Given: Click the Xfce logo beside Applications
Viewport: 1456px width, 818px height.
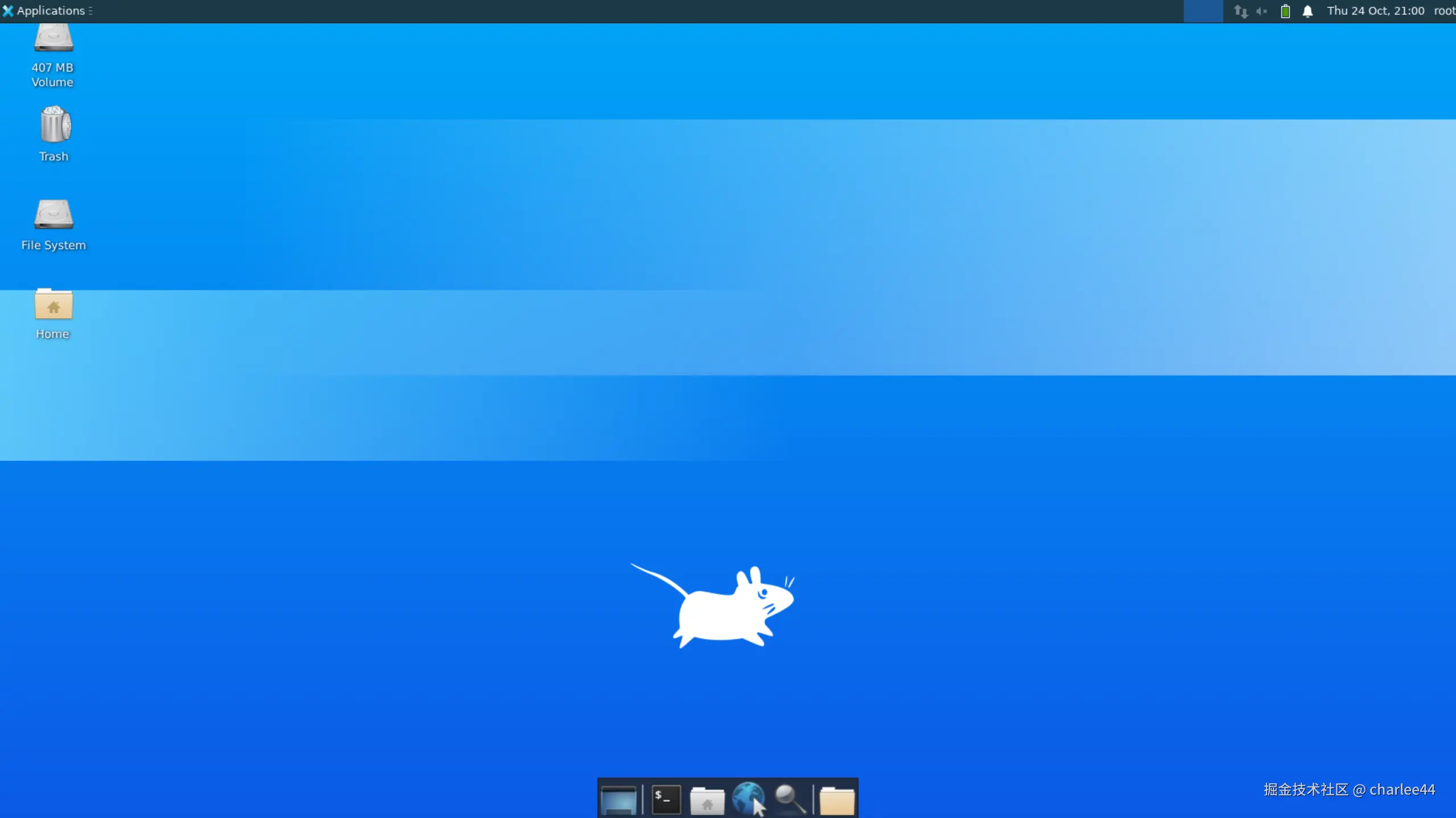Looking at the screenshot, I should (8, 11).
